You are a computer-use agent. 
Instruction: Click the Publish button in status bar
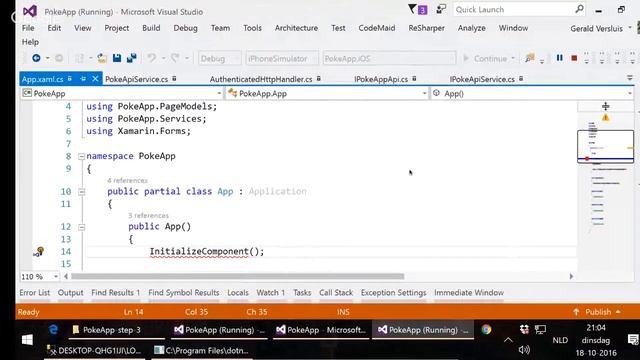pos(598,312)
